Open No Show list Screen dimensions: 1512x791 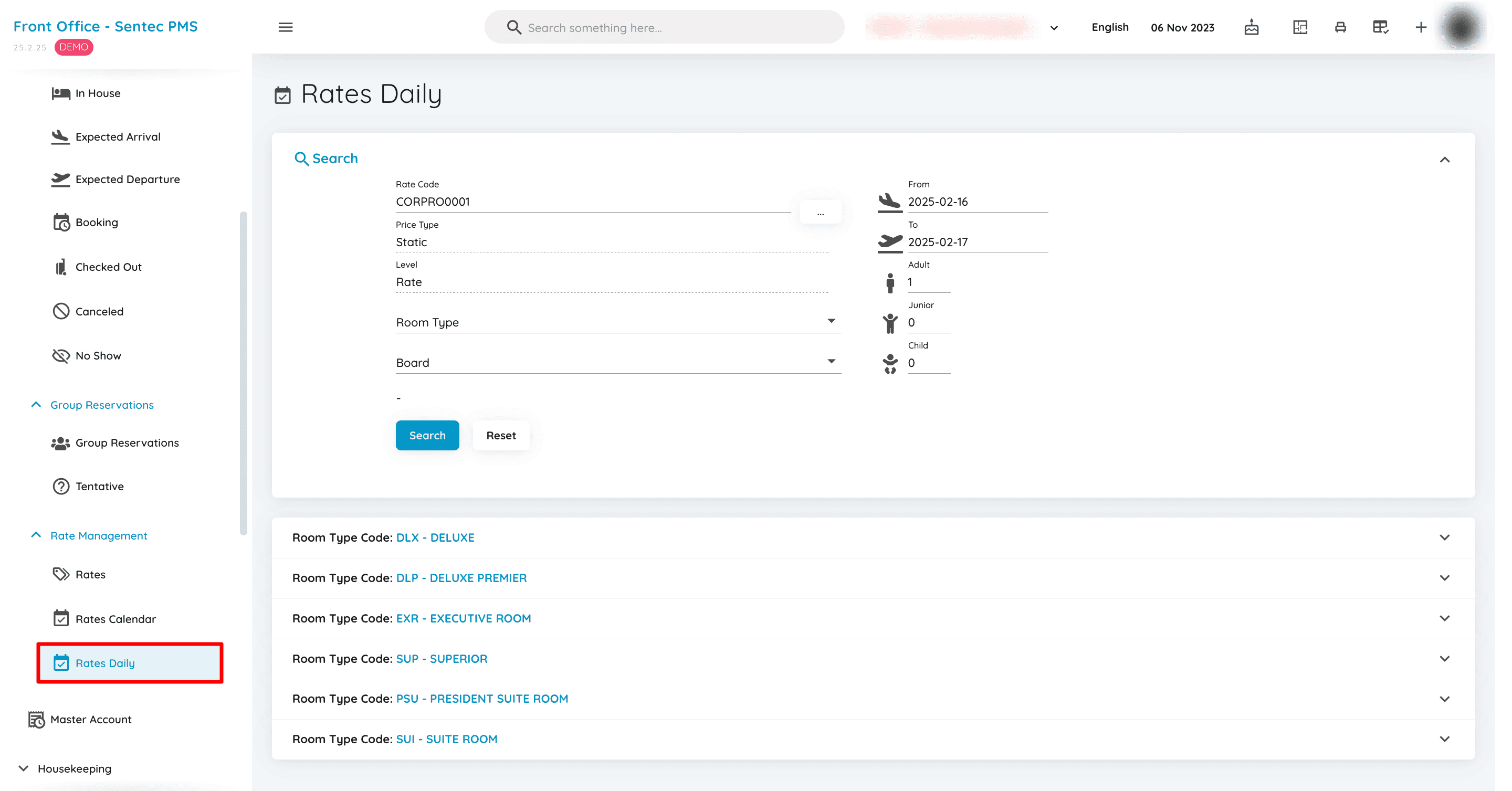(x=86, y=355)
